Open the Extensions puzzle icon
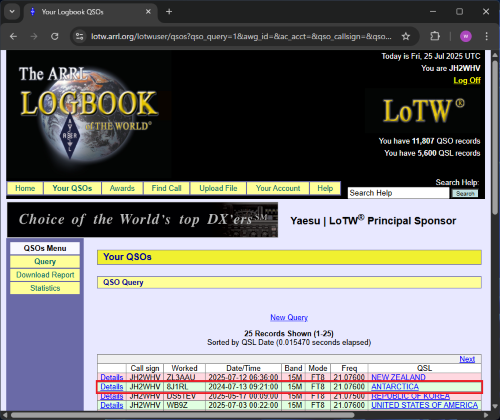This screenshot has width=500, height=420. click(x=435, y=36)
